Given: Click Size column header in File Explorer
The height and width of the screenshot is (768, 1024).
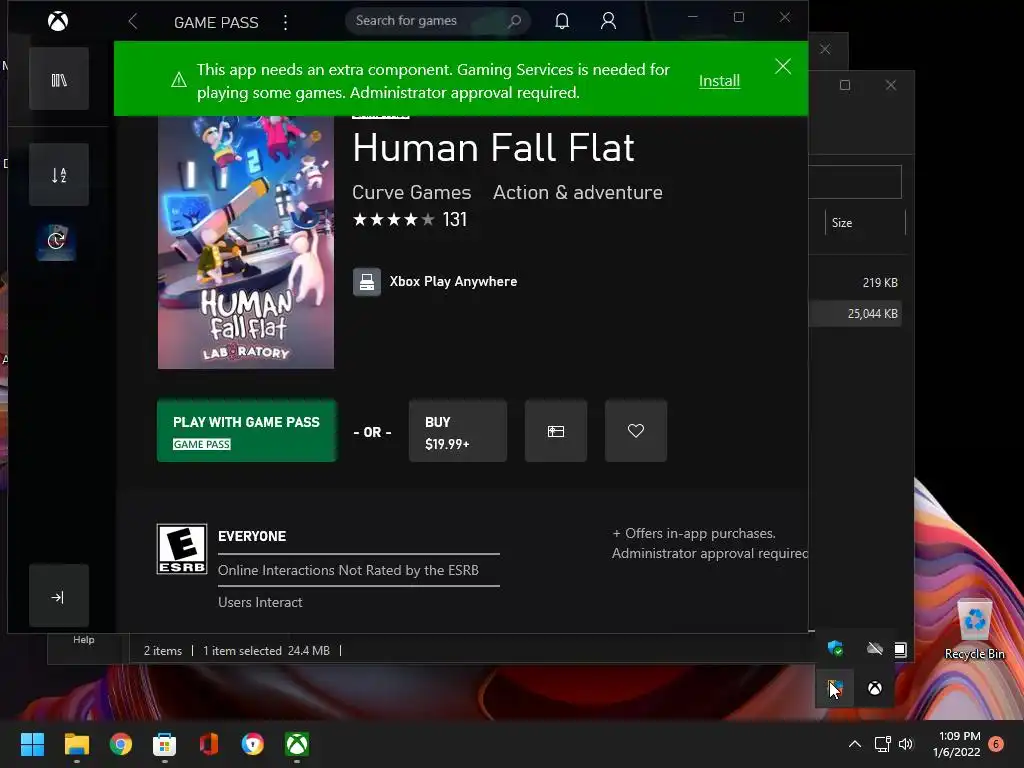Looking at the screenshot, I should click(865, 223).
